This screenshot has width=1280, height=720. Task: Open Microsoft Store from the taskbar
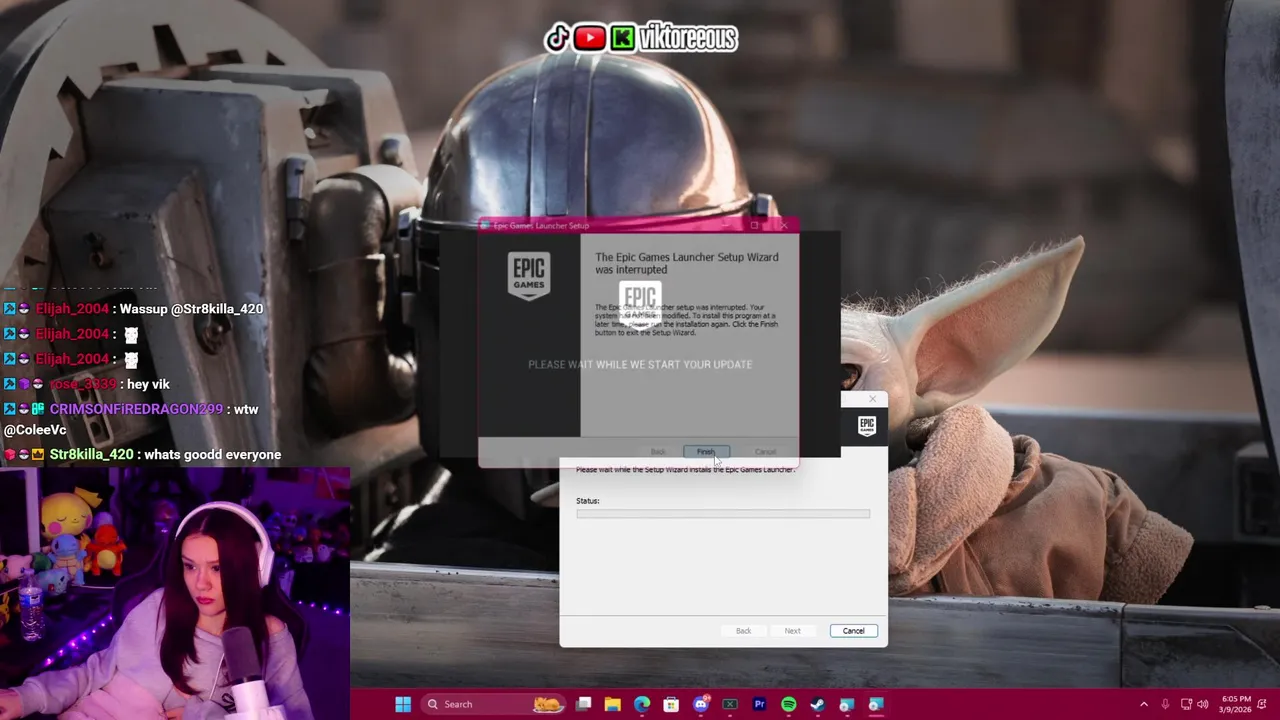pyautogui.click(x=671, y=704)
